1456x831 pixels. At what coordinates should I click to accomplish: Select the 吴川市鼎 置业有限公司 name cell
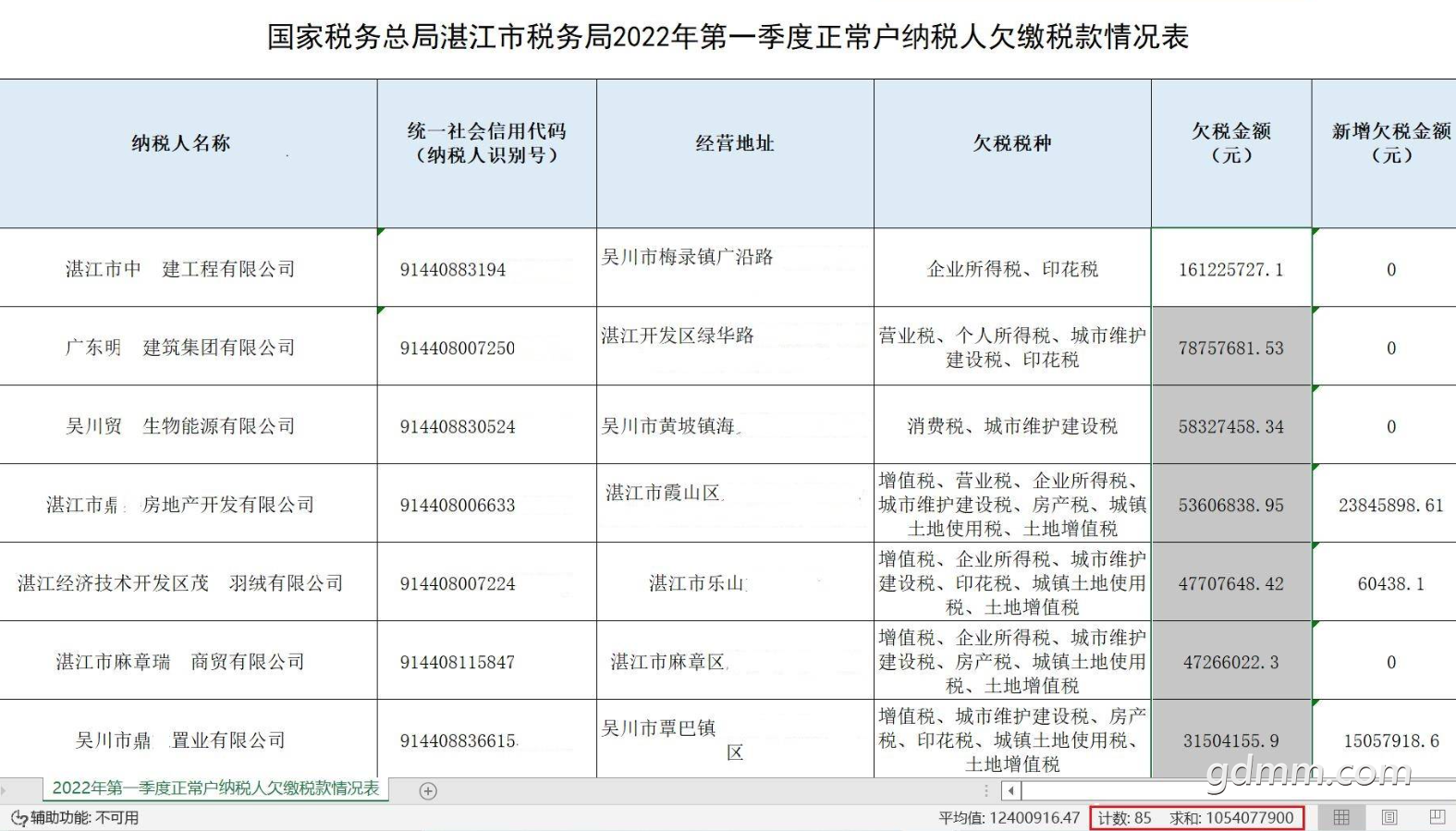click(x=189, y=739)
